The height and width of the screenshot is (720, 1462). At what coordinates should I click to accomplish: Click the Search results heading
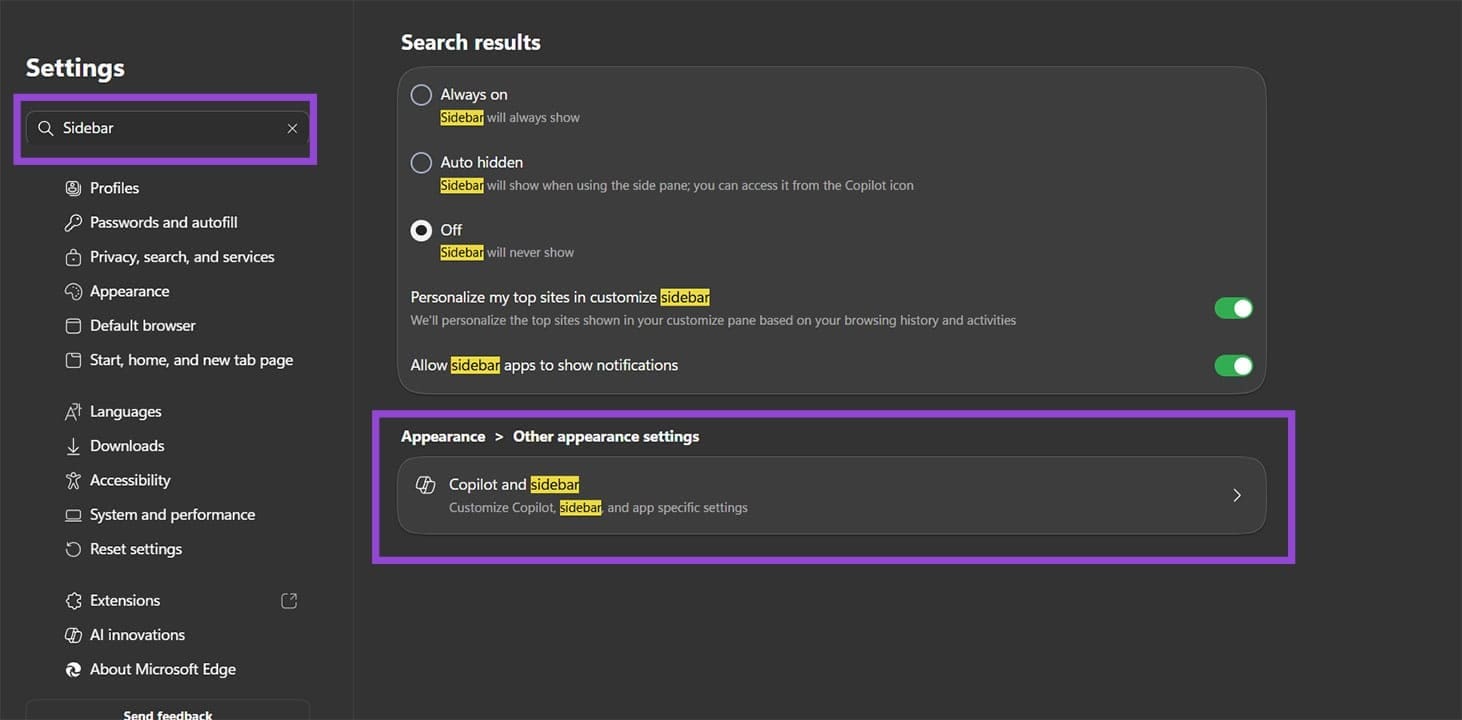coord(471,42)
